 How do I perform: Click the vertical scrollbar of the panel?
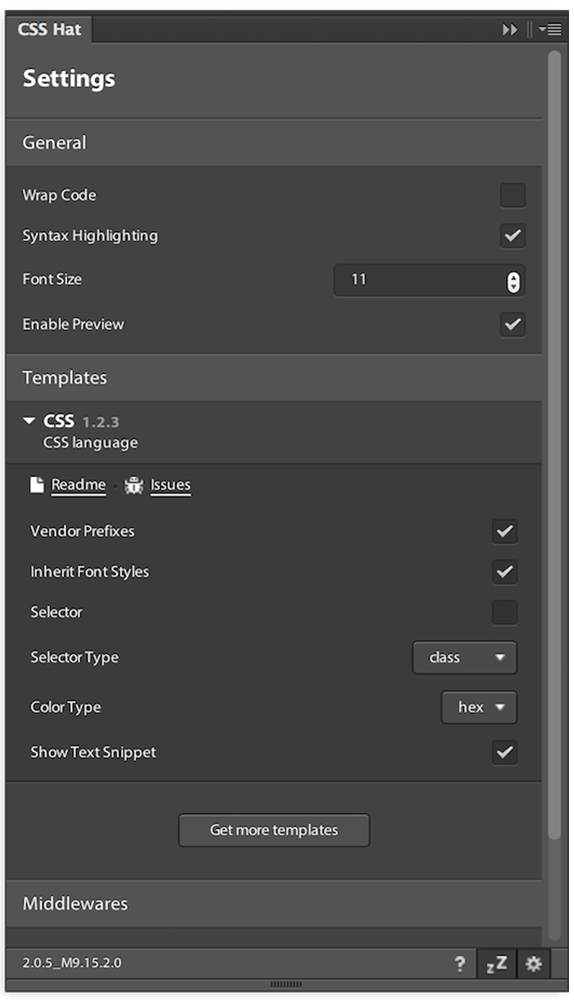click(x=555, y=445)
